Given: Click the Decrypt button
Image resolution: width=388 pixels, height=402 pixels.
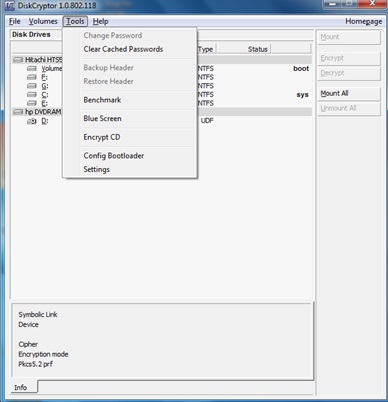Looking at the screenshot, I should [x=348, y=73].
